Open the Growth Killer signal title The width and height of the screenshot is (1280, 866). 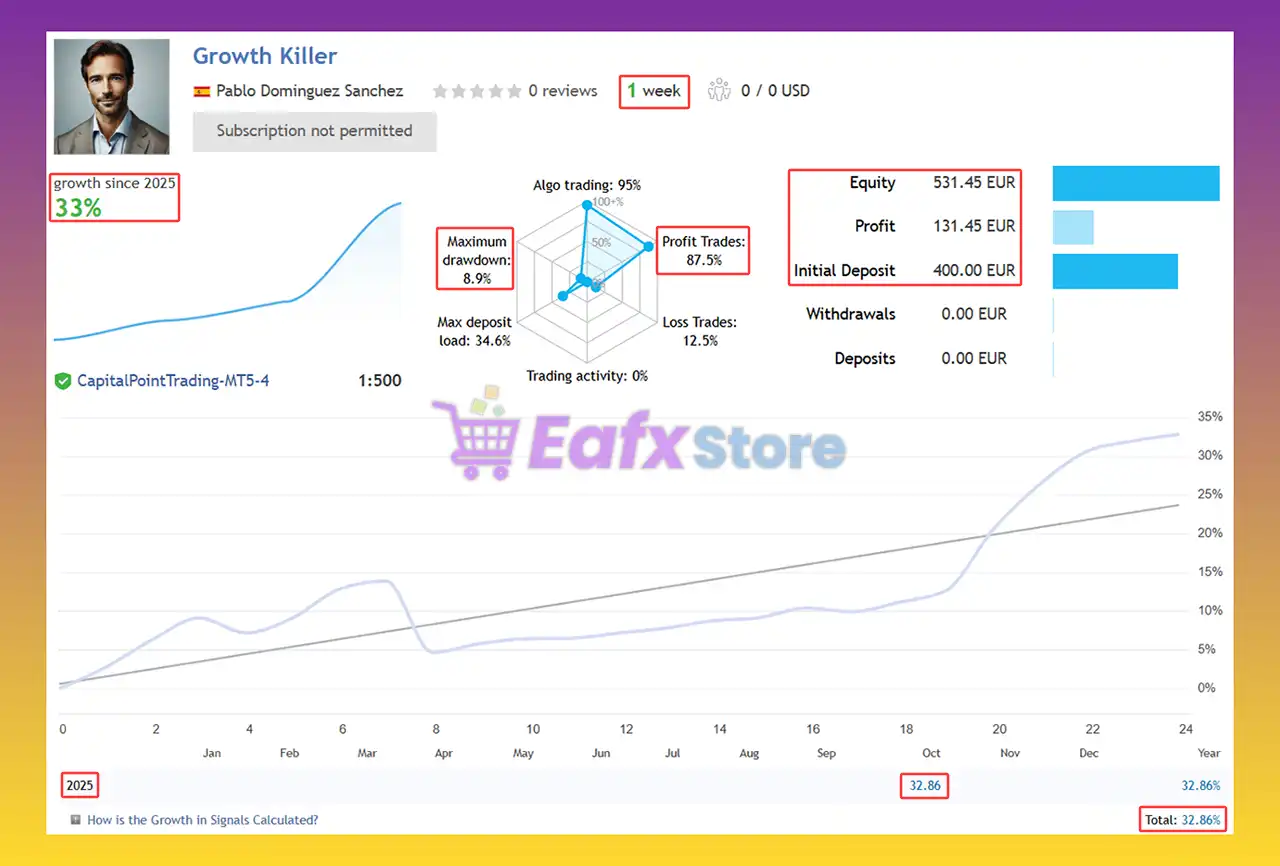tap(265, 56)
